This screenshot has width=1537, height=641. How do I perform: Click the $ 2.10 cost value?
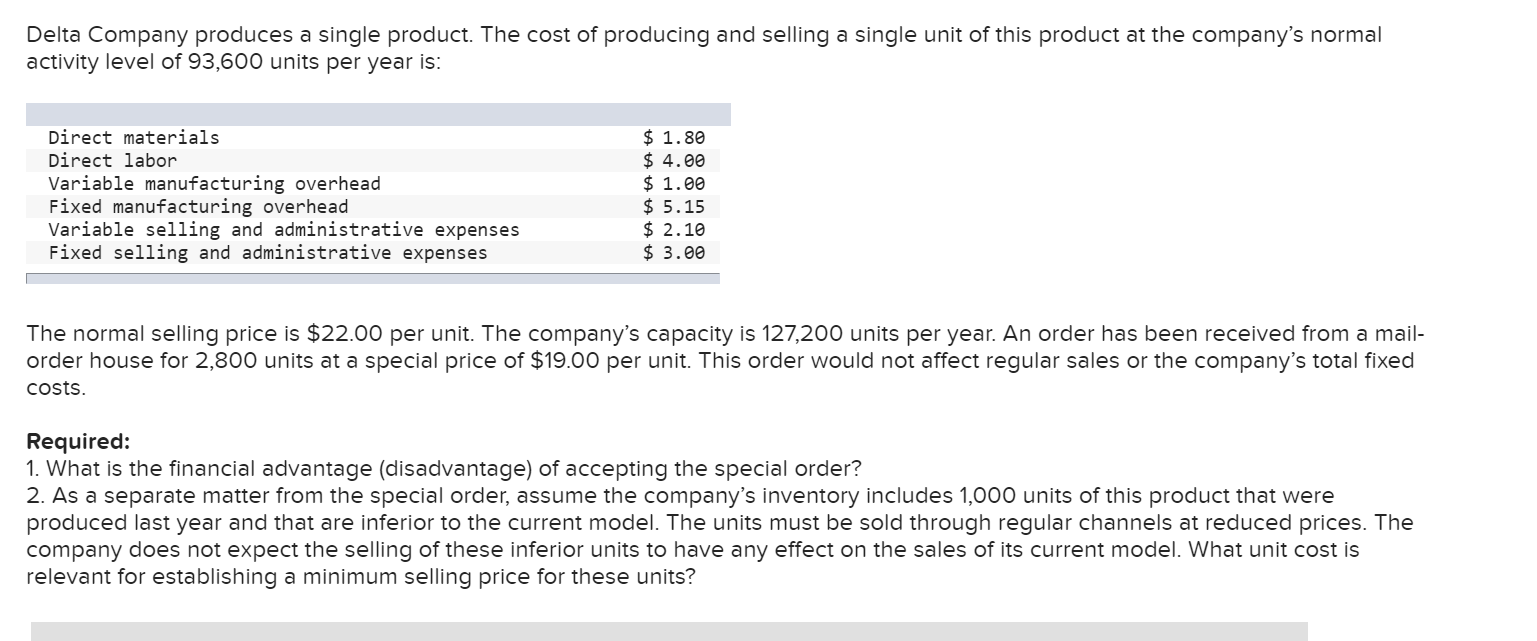tap(674, 230)
